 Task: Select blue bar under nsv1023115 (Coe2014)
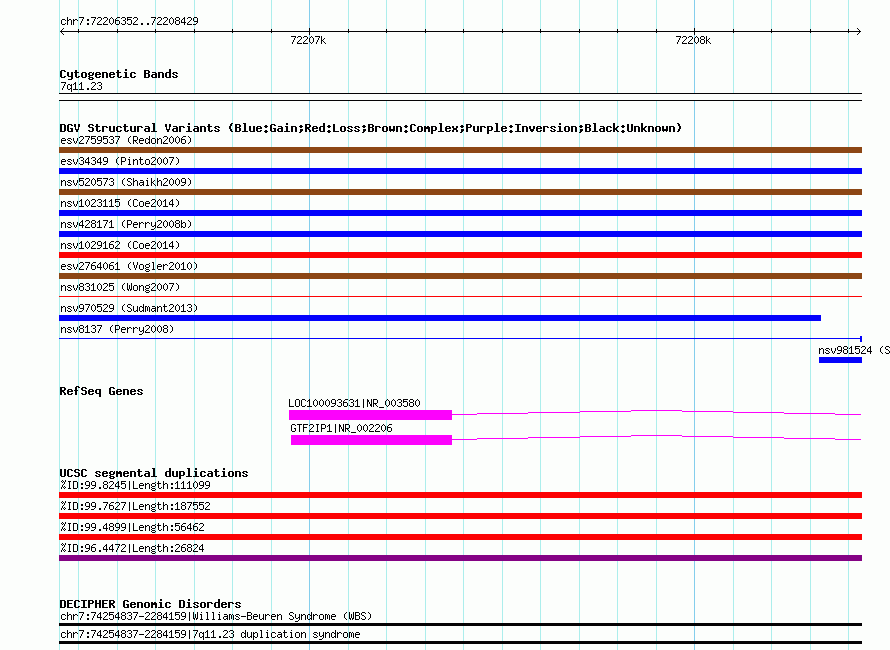click(460, 213)
